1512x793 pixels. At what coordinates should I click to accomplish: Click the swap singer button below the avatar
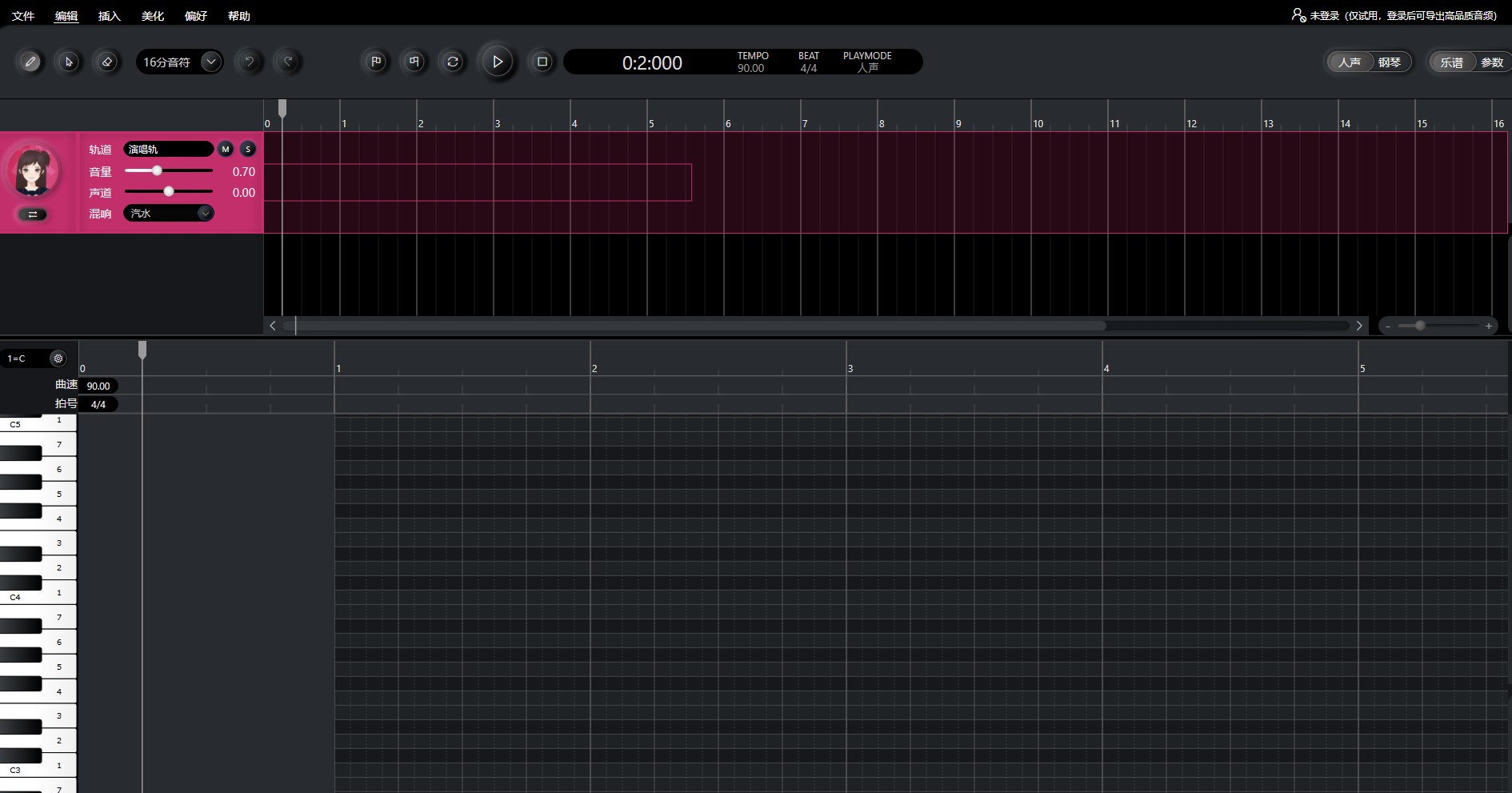click(x=33, y=214)
